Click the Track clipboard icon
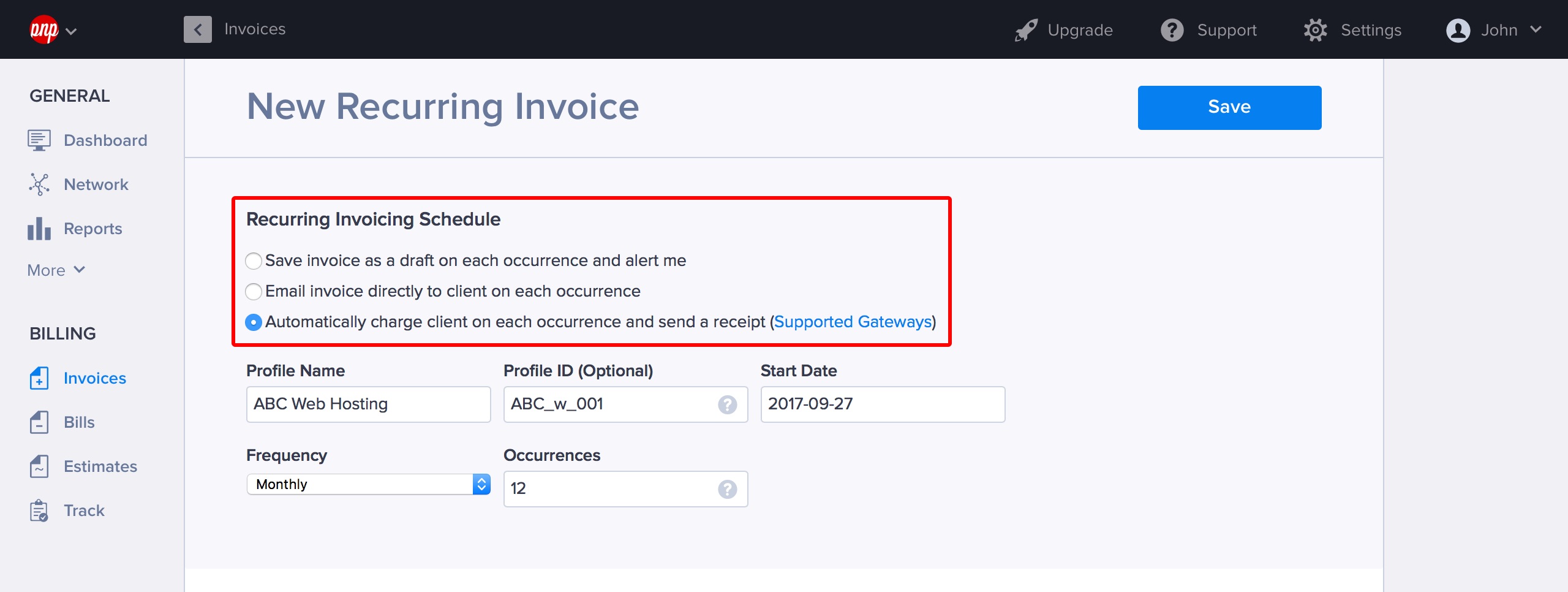 click(x=39, y=510)
